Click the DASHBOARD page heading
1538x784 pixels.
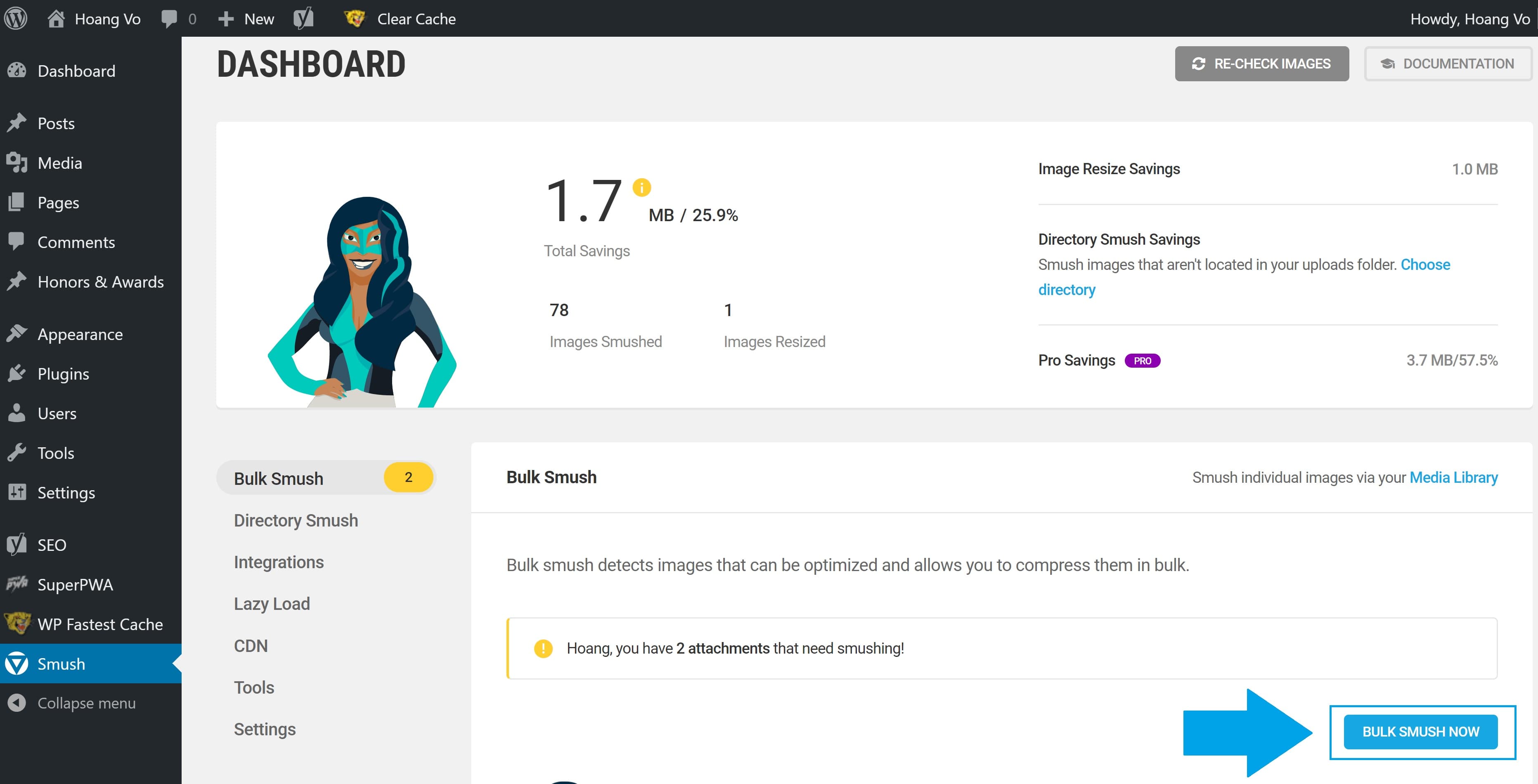click(311, 64)
